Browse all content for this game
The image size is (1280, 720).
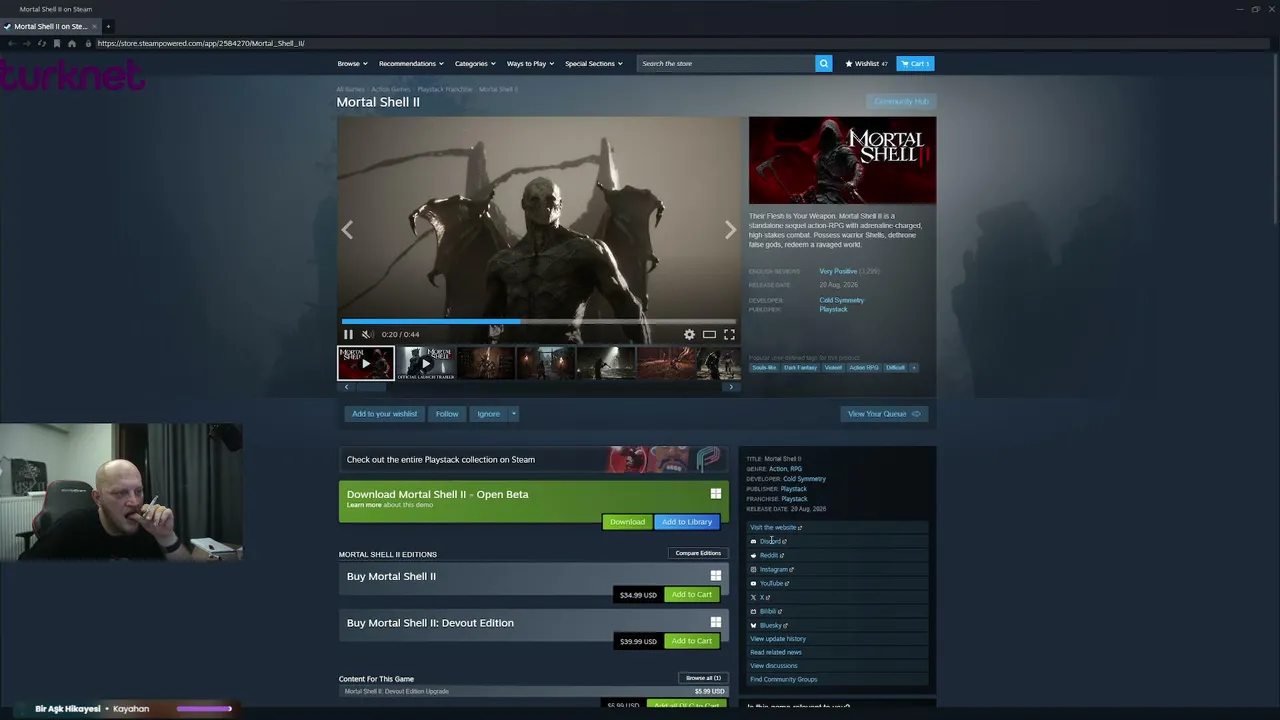[x=703, y=678]
